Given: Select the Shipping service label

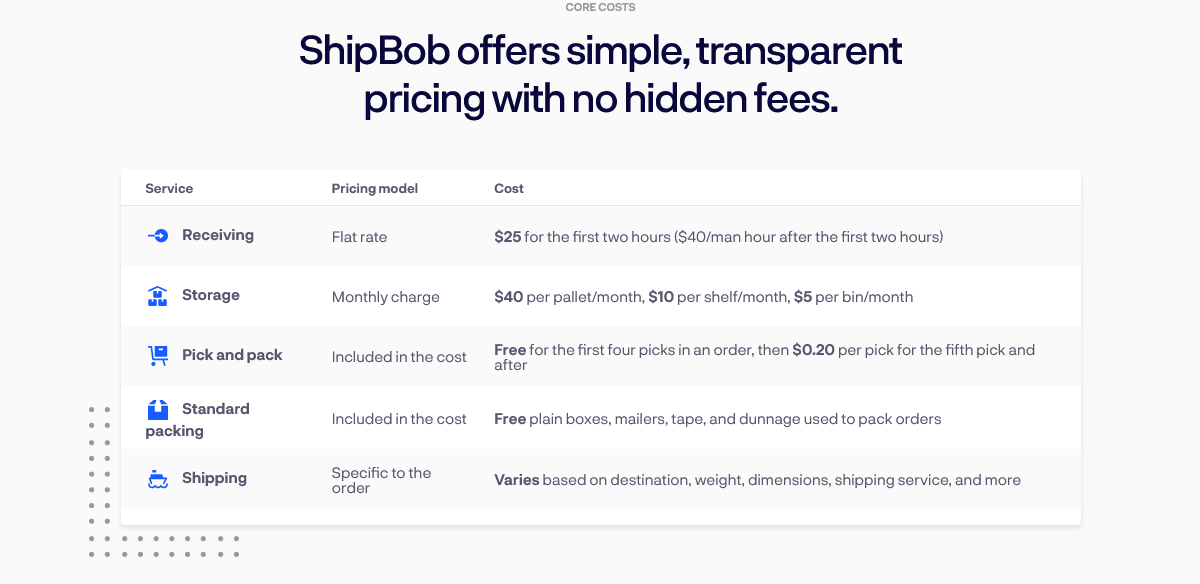Looking at the screenshot, I should (x=214, y=478).
